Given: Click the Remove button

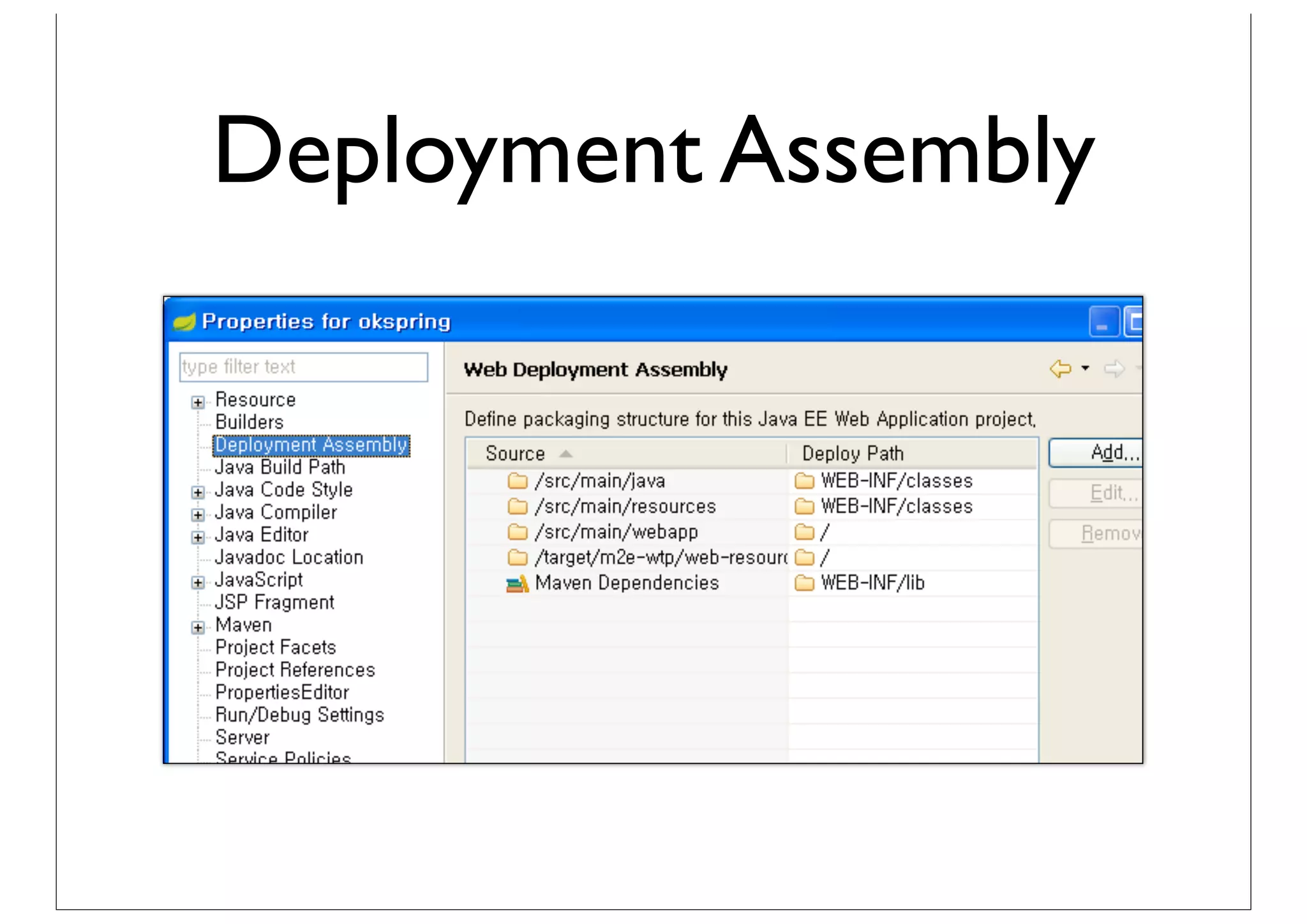Looking at the screenshot, I should click(x=1096, y=533).
